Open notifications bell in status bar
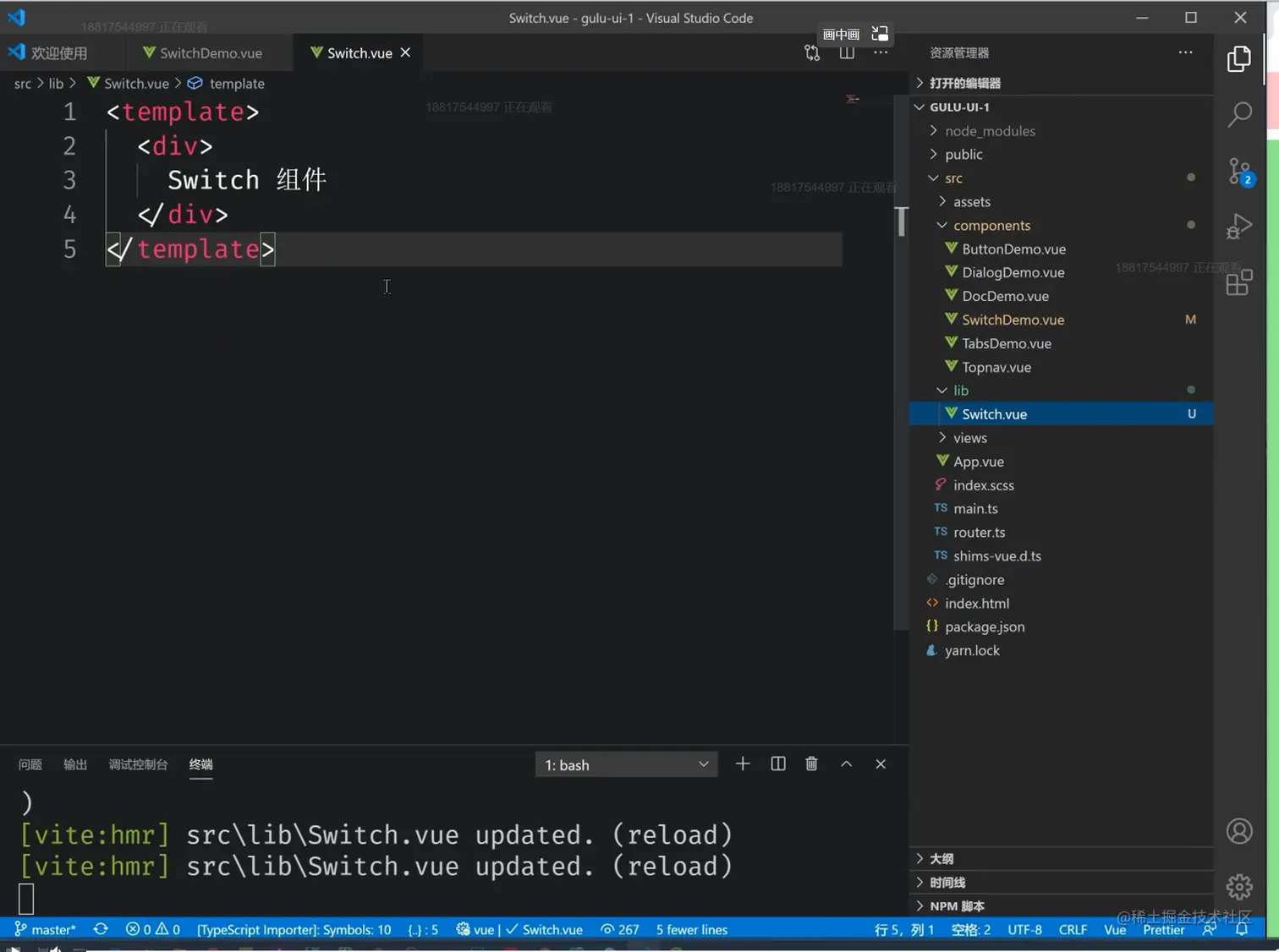 point(1242,929)
